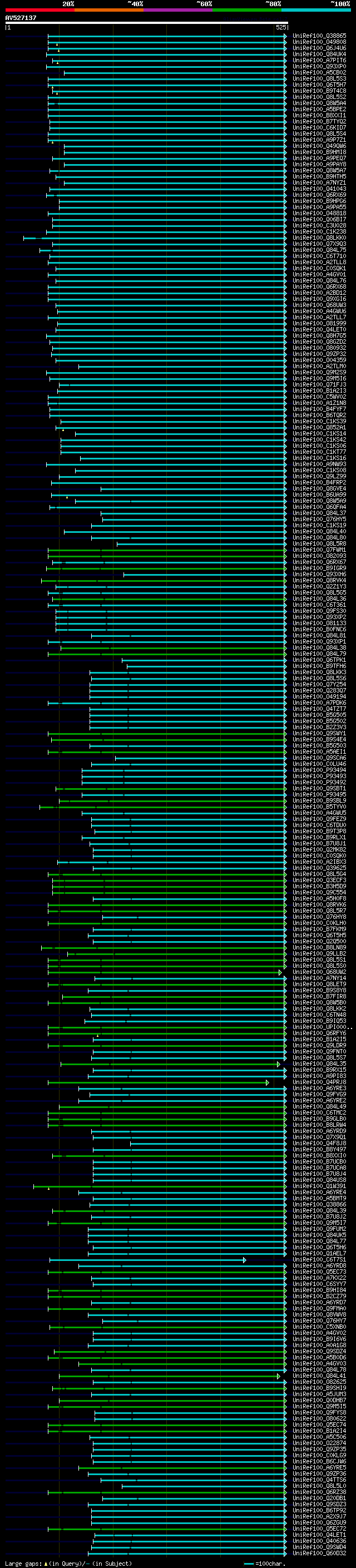Click the UniRef100_B9HMI8 label
Screen dimensions: 356x1568
click(319, 152)
